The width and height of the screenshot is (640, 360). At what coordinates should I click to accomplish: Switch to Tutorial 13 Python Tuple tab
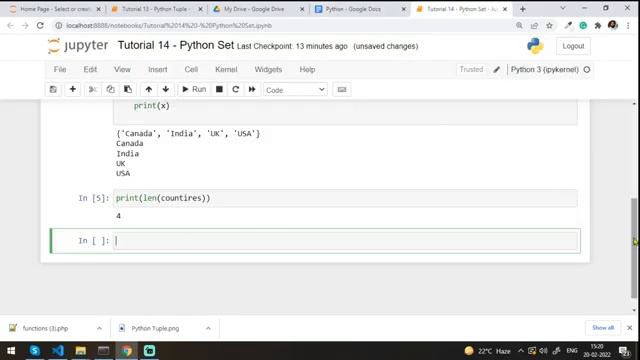point(156,9)
